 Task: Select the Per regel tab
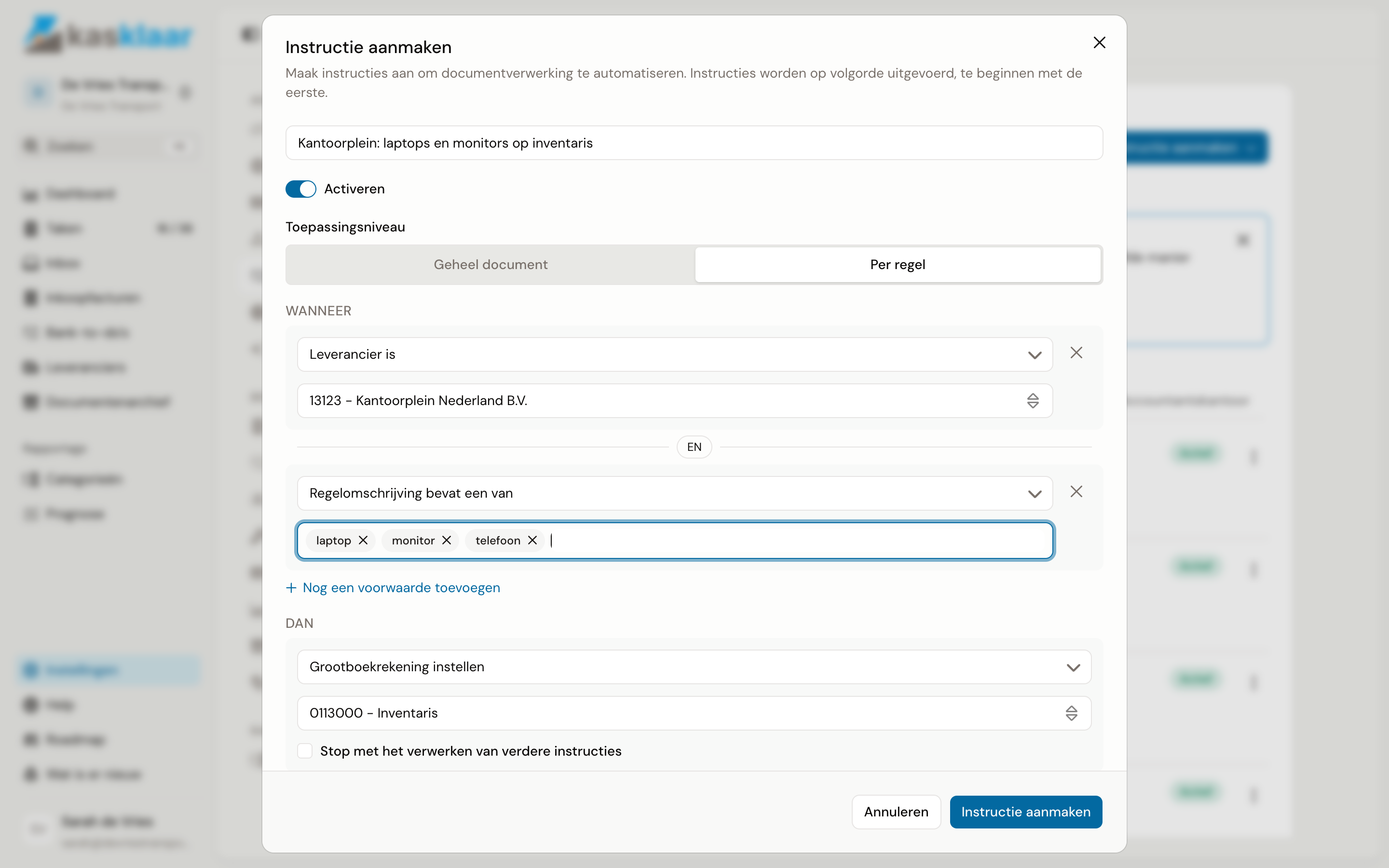click(898, 265)
